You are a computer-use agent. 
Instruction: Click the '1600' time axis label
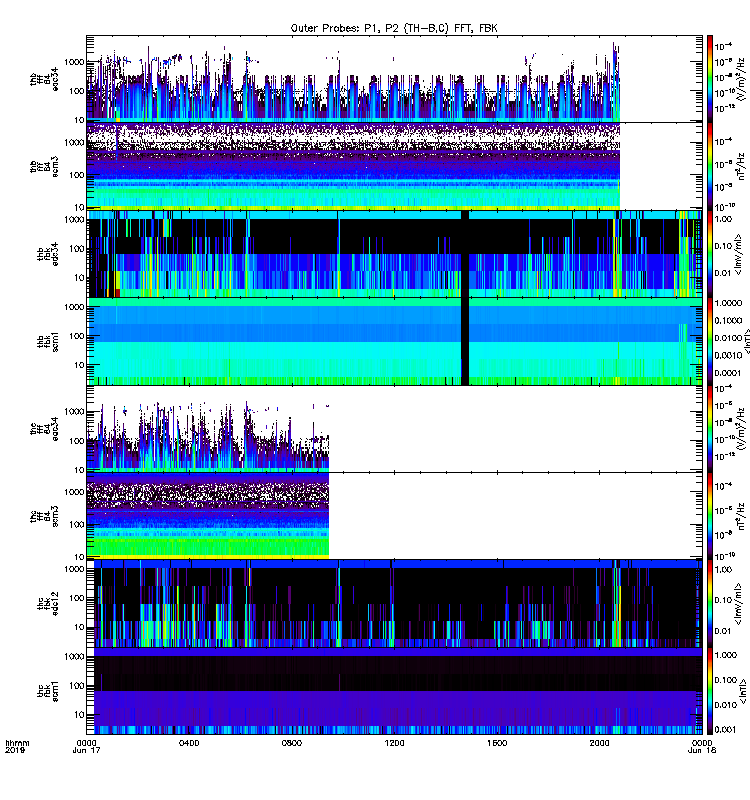(x=496, y=743)
